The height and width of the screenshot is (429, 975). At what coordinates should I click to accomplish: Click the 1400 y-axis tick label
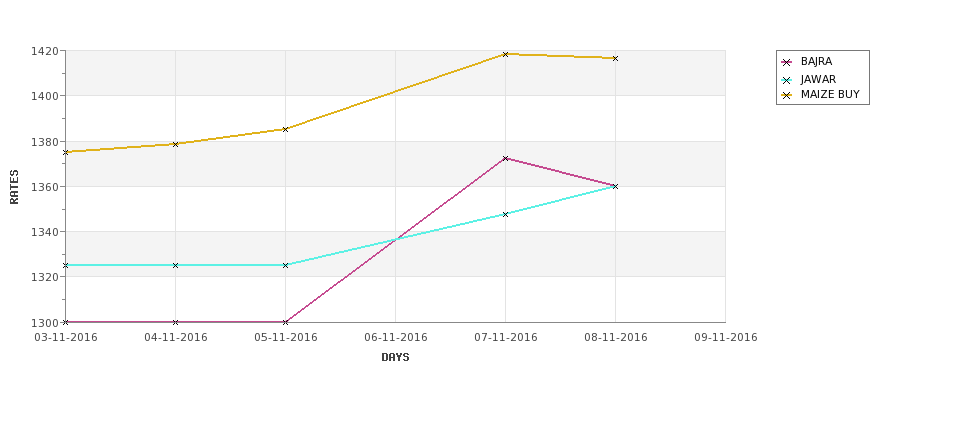pyautogui.click(x=45, y=96)
